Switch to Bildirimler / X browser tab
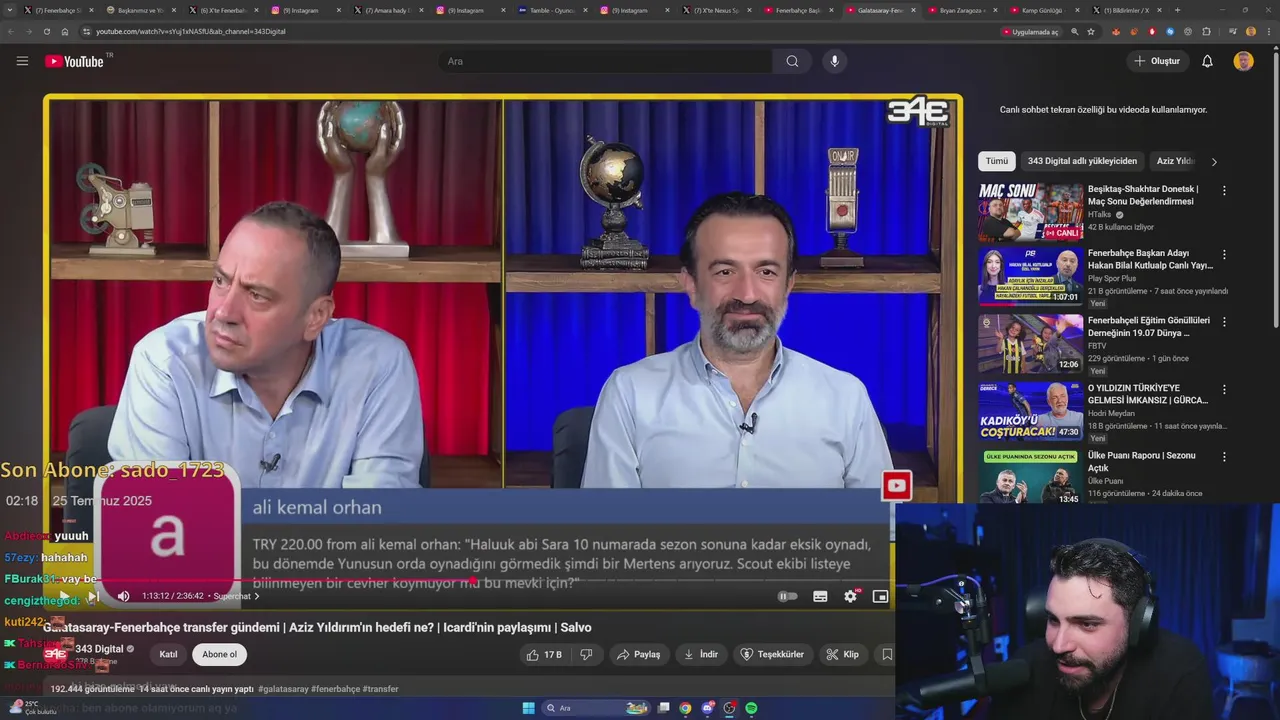The image size is (1280, 720). [x=1125, y=10]
